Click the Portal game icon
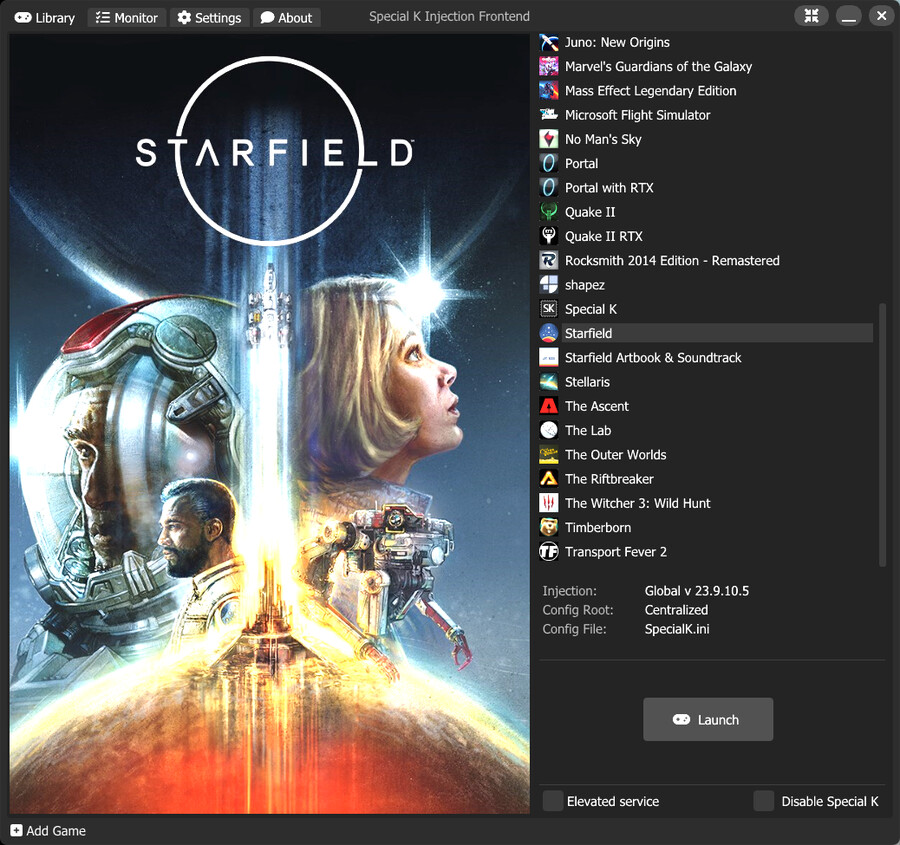The height and width of the screenshot is (845, 900). click(549, 164)
